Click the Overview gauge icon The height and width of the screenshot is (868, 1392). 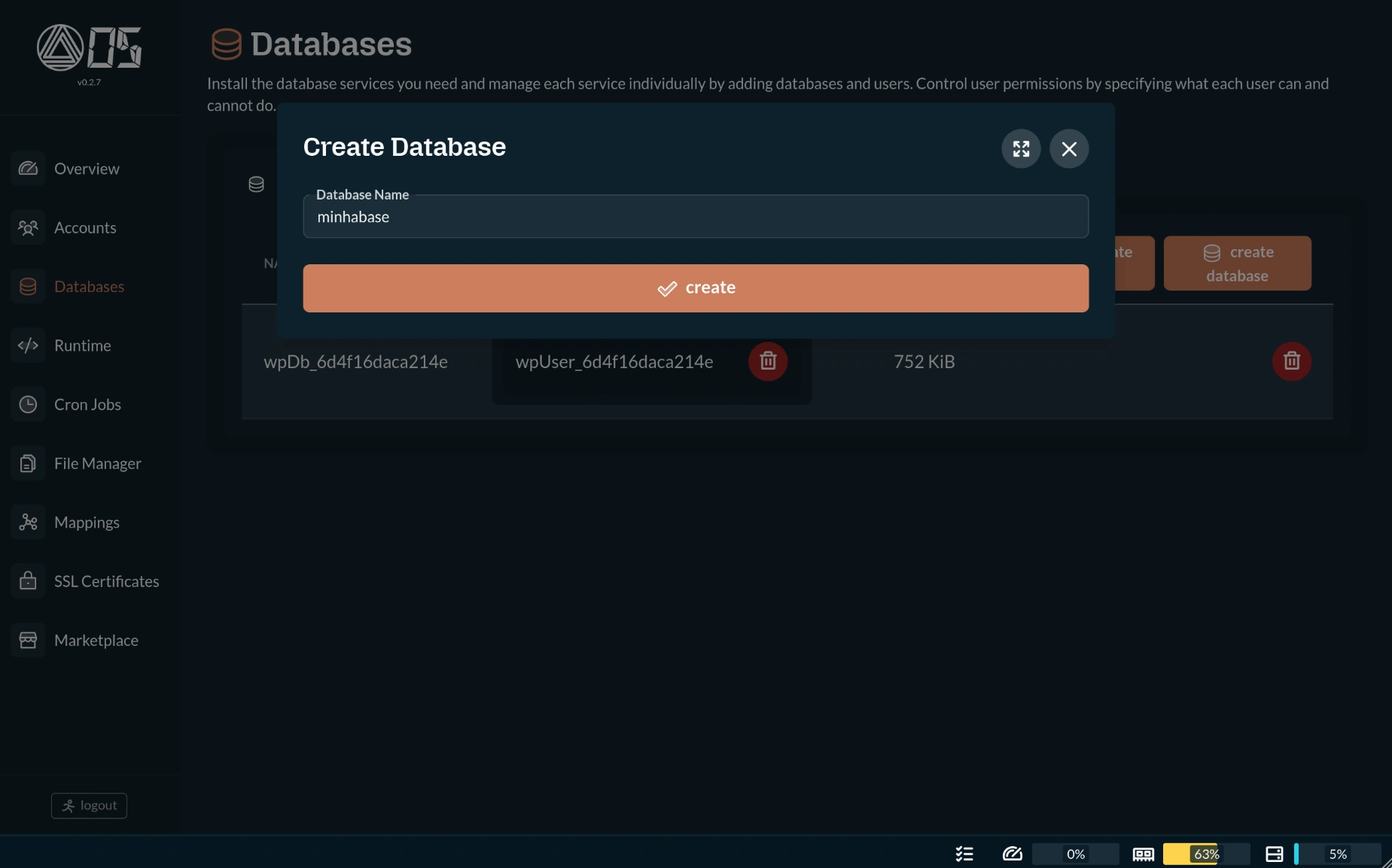[28, 169]
